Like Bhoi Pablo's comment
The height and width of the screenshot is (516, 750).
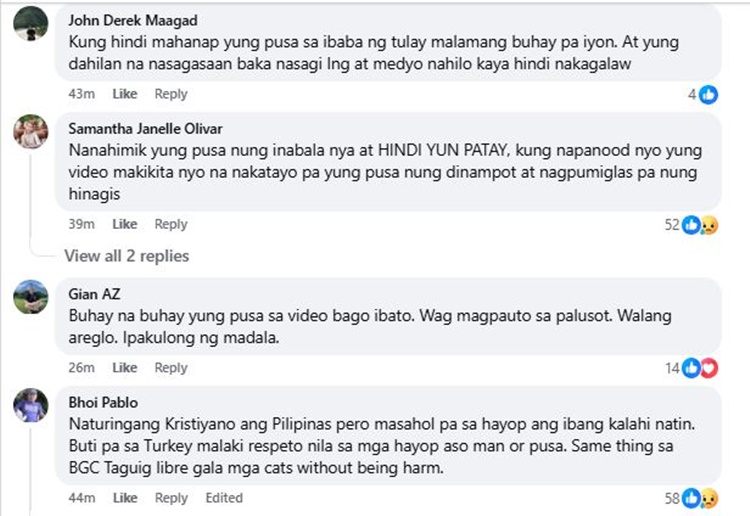[125, 498]
